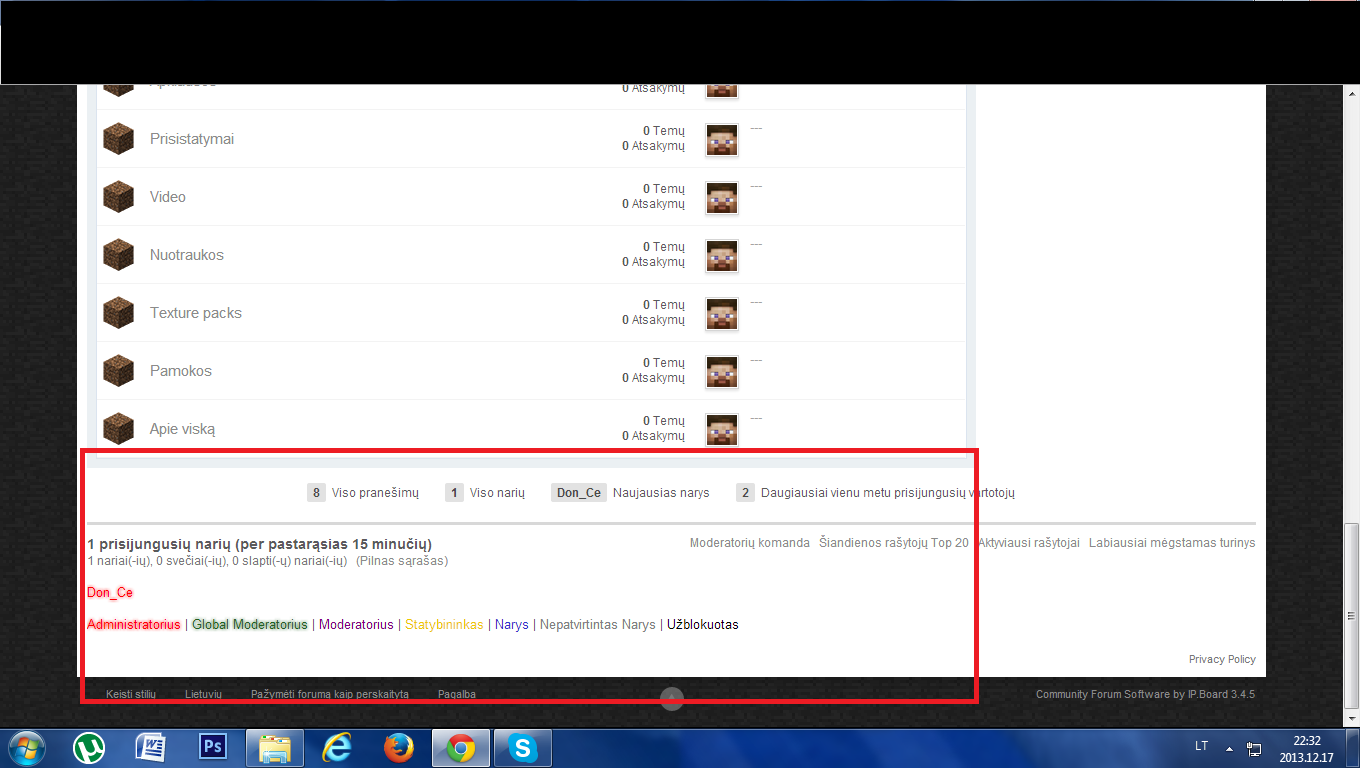Launch Firefox from the taskbar
Viewport: 1360px width, 768px height.
[399, 748]
